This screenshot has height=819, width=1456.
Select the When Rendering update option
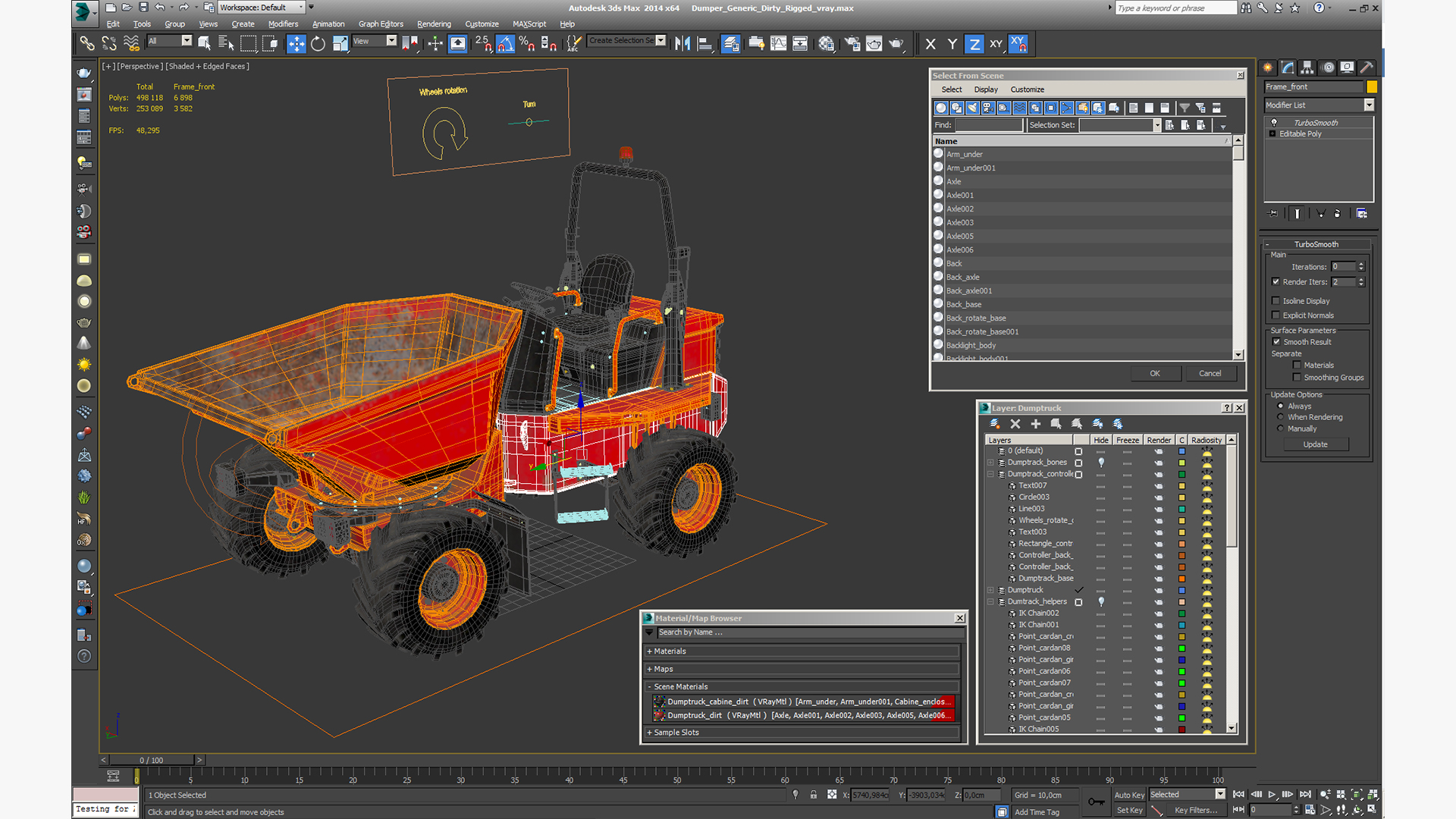pos(1281,418)
